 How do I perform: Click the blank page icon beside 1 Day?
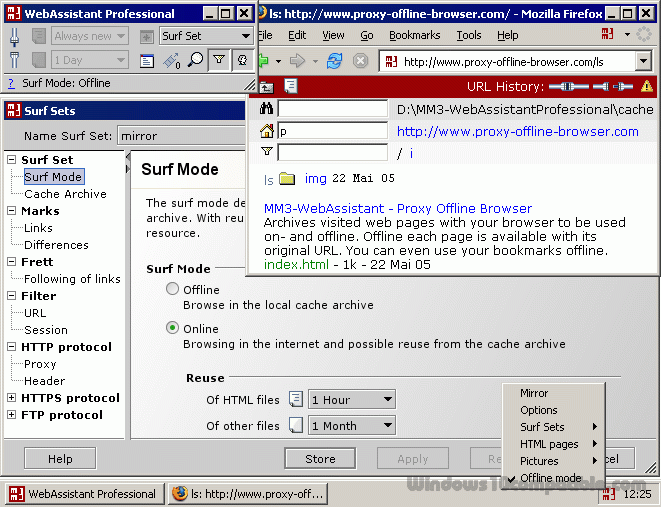[38, 60]
